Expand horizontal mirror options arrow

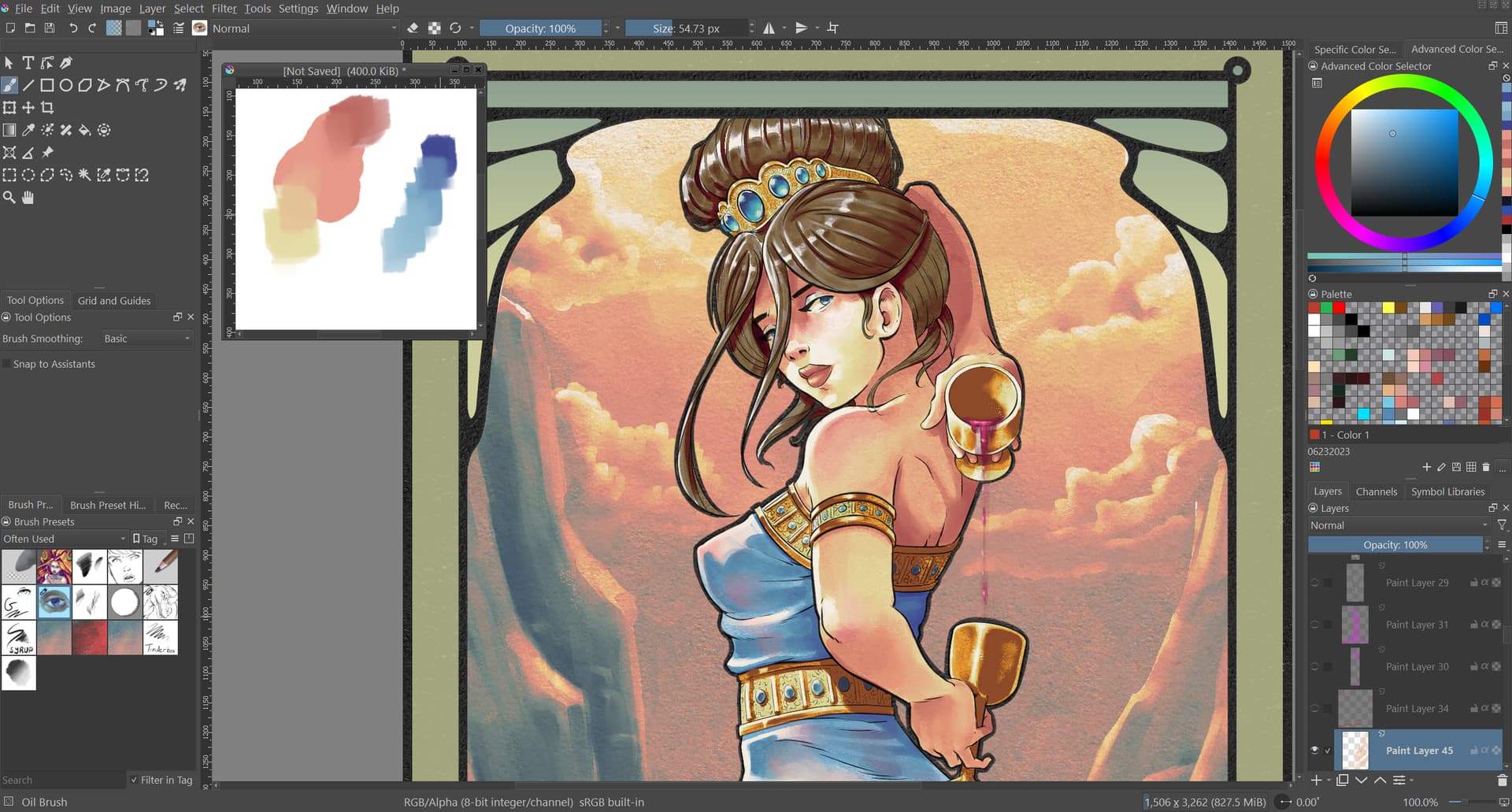[784, 28]
